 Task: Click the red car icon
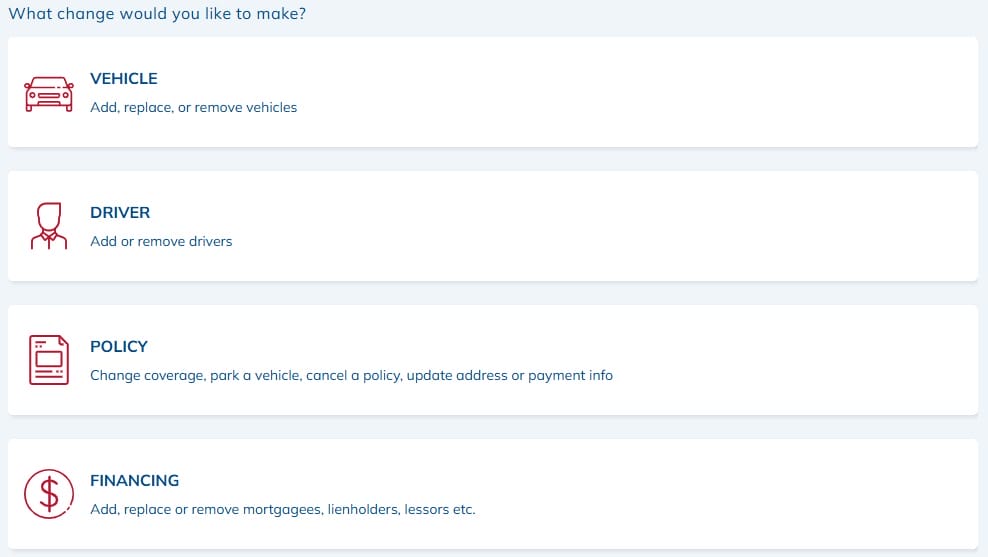pyautogui.click(x=48, y=93)
